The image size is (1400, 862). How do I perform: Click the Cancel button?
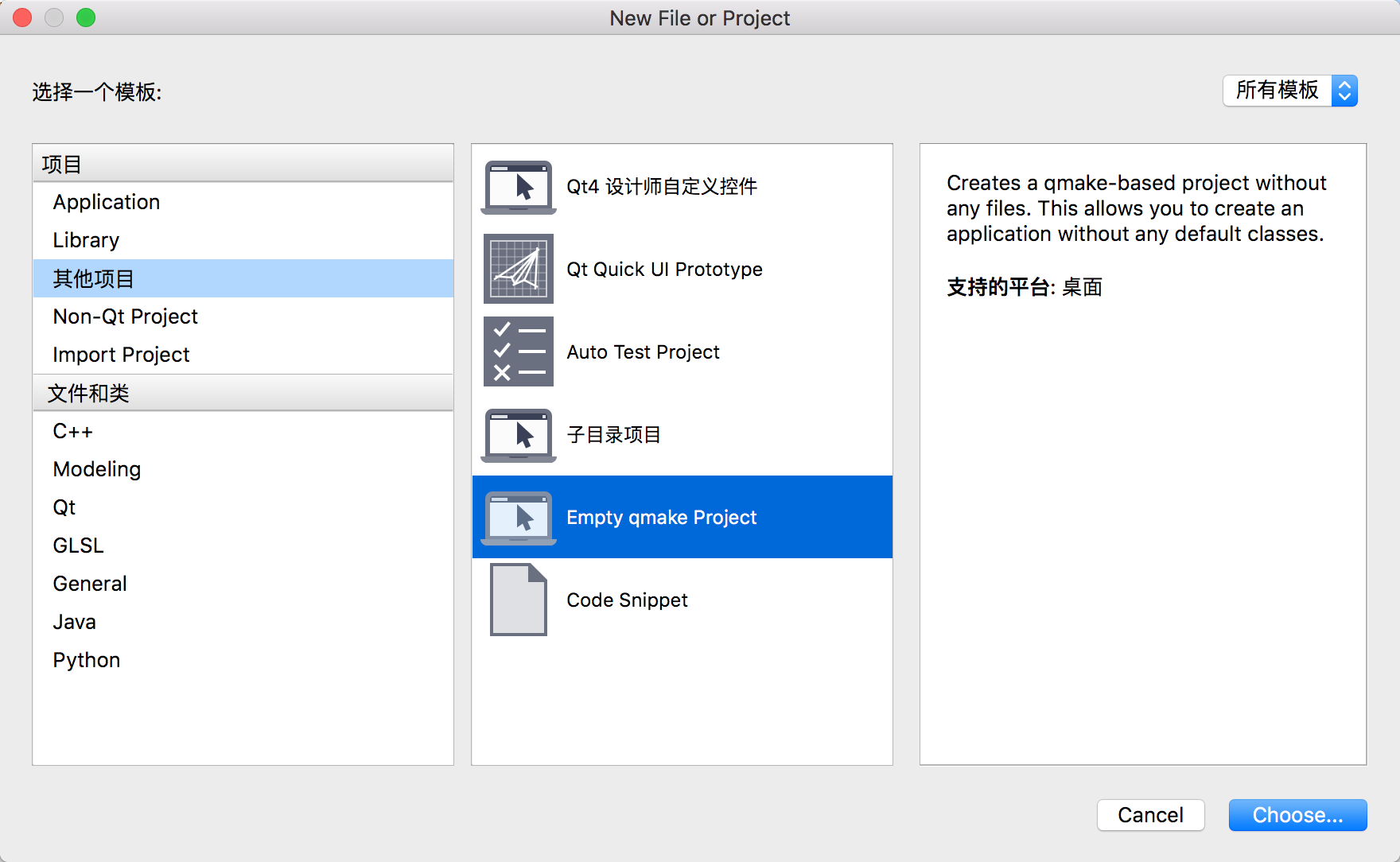tap(1150, 814)
